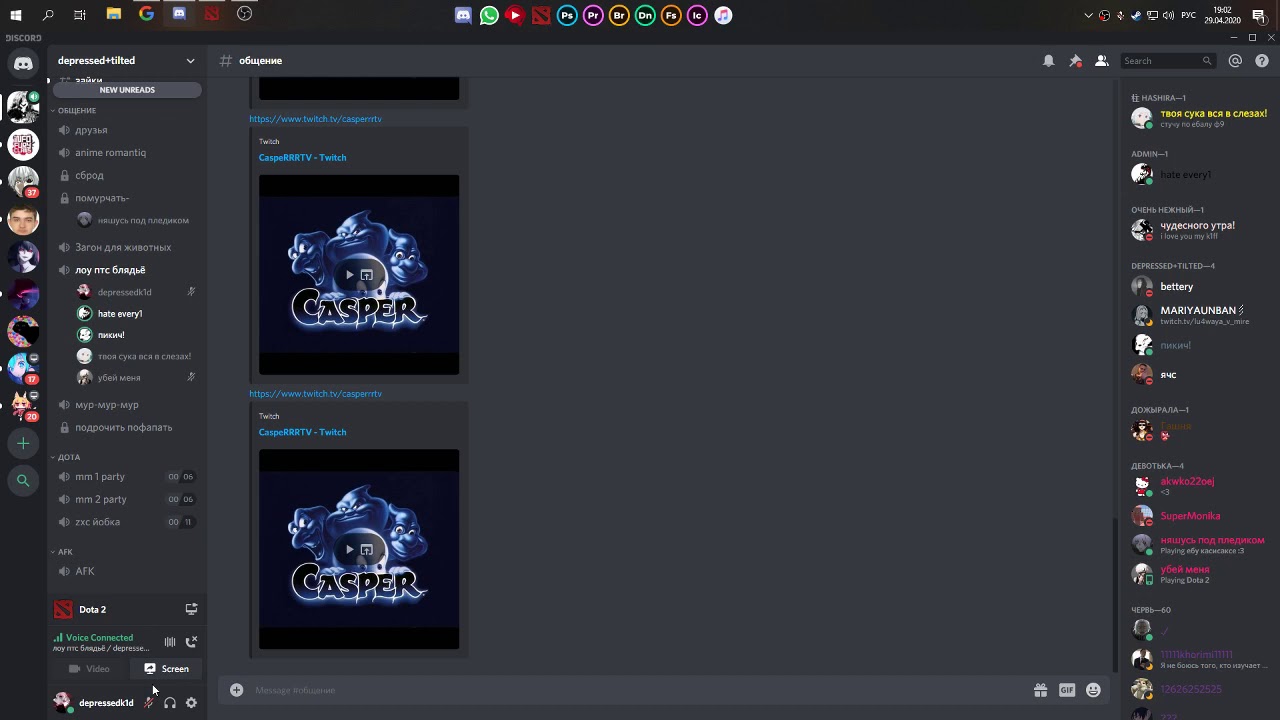
Task: Toggle deafen headphones icon
Action: [x=170, y=703]
